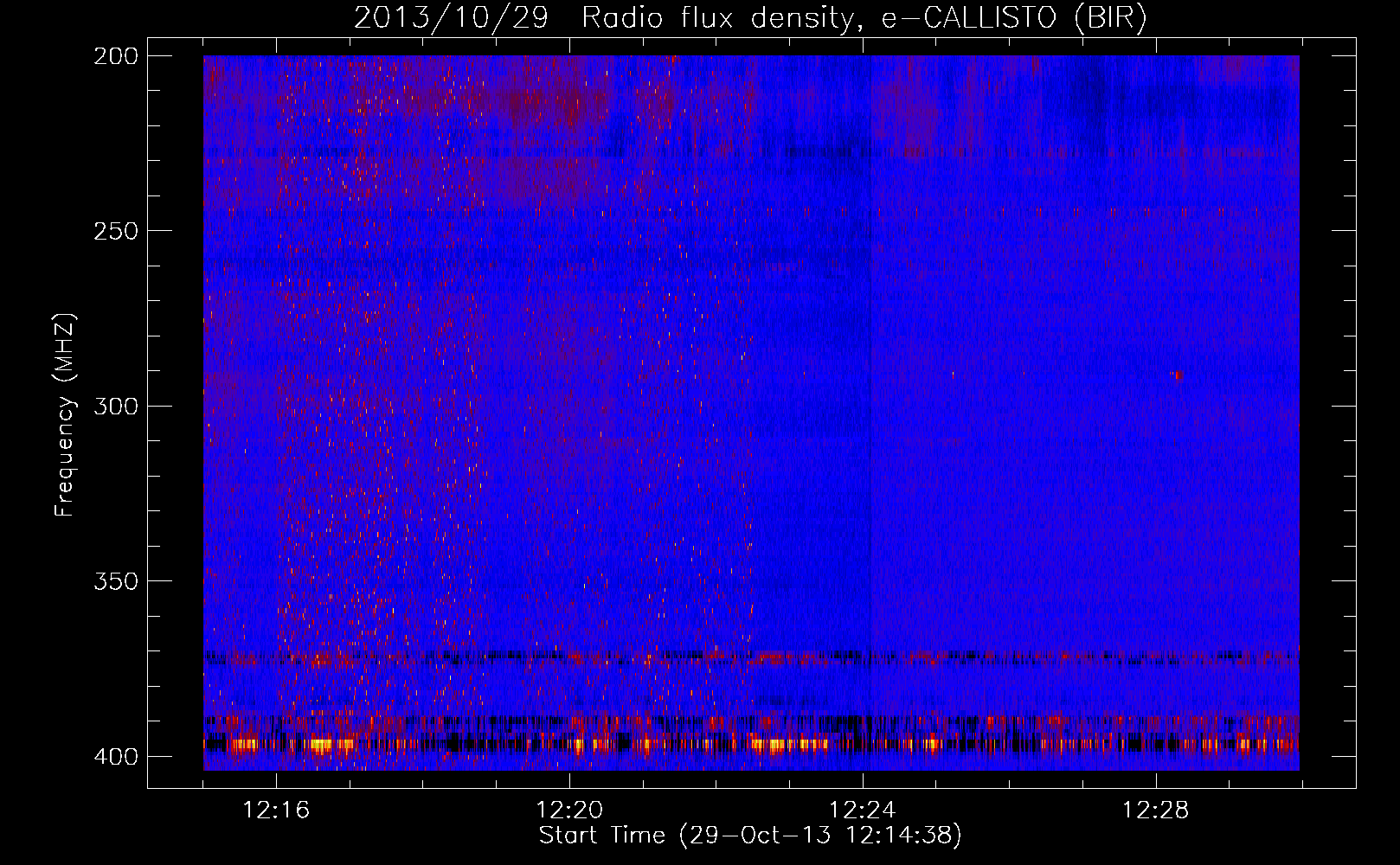Click the bright yellow burst near 12:16 at 397 MHz
Image resolution: width=1400 pixels, height=865 pixels.
click(x=322, y=743)
